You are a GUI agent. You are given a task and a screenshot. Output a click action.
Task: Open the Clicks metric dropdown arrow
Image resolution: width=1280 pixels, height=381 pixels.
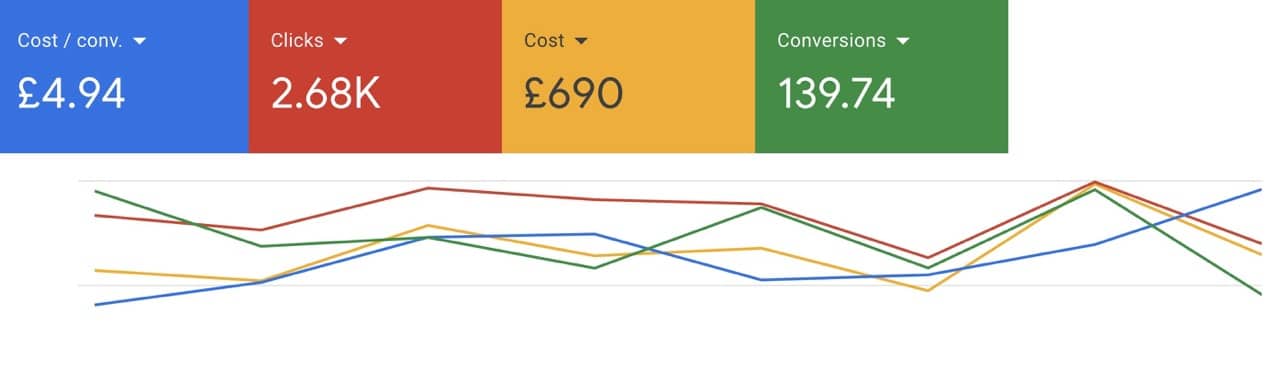(x=340, y=41)
